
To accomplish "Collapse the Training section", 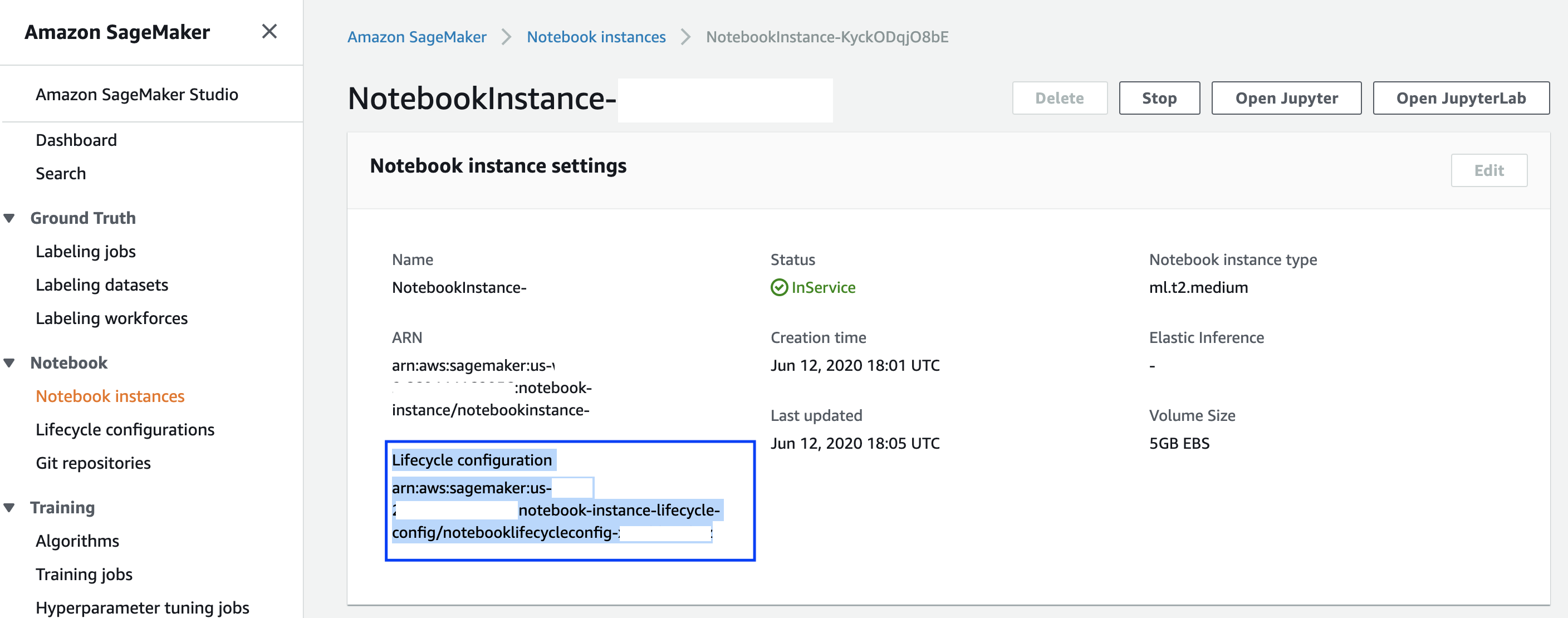I will coord(9,508).
